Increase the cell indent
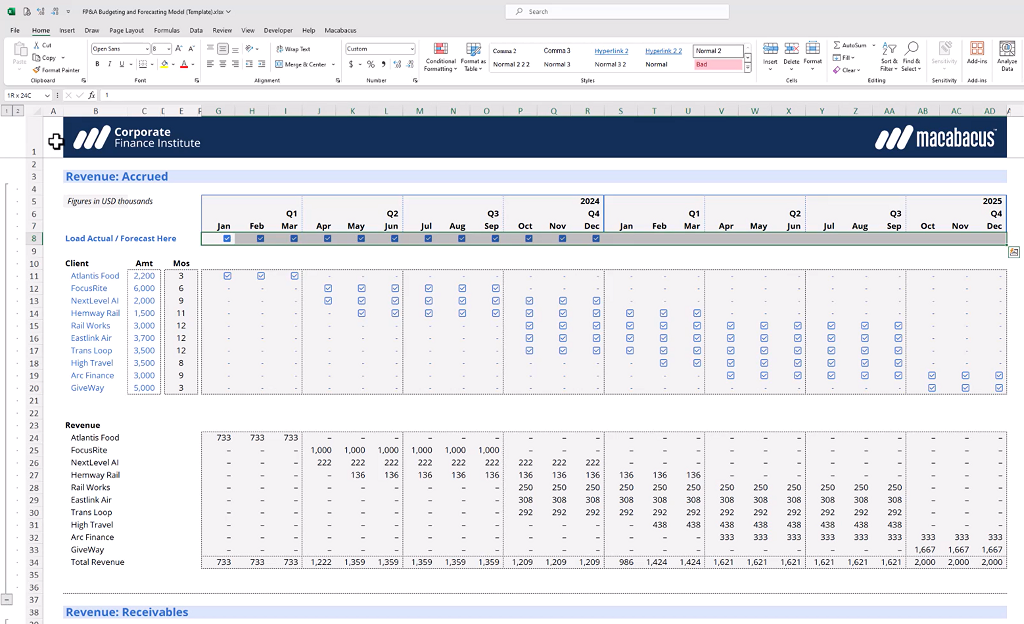 (261, 64)
